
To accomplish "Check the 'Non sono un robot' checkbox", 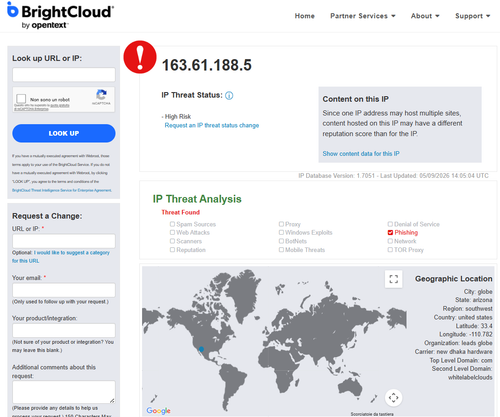I will pos(21,99).
